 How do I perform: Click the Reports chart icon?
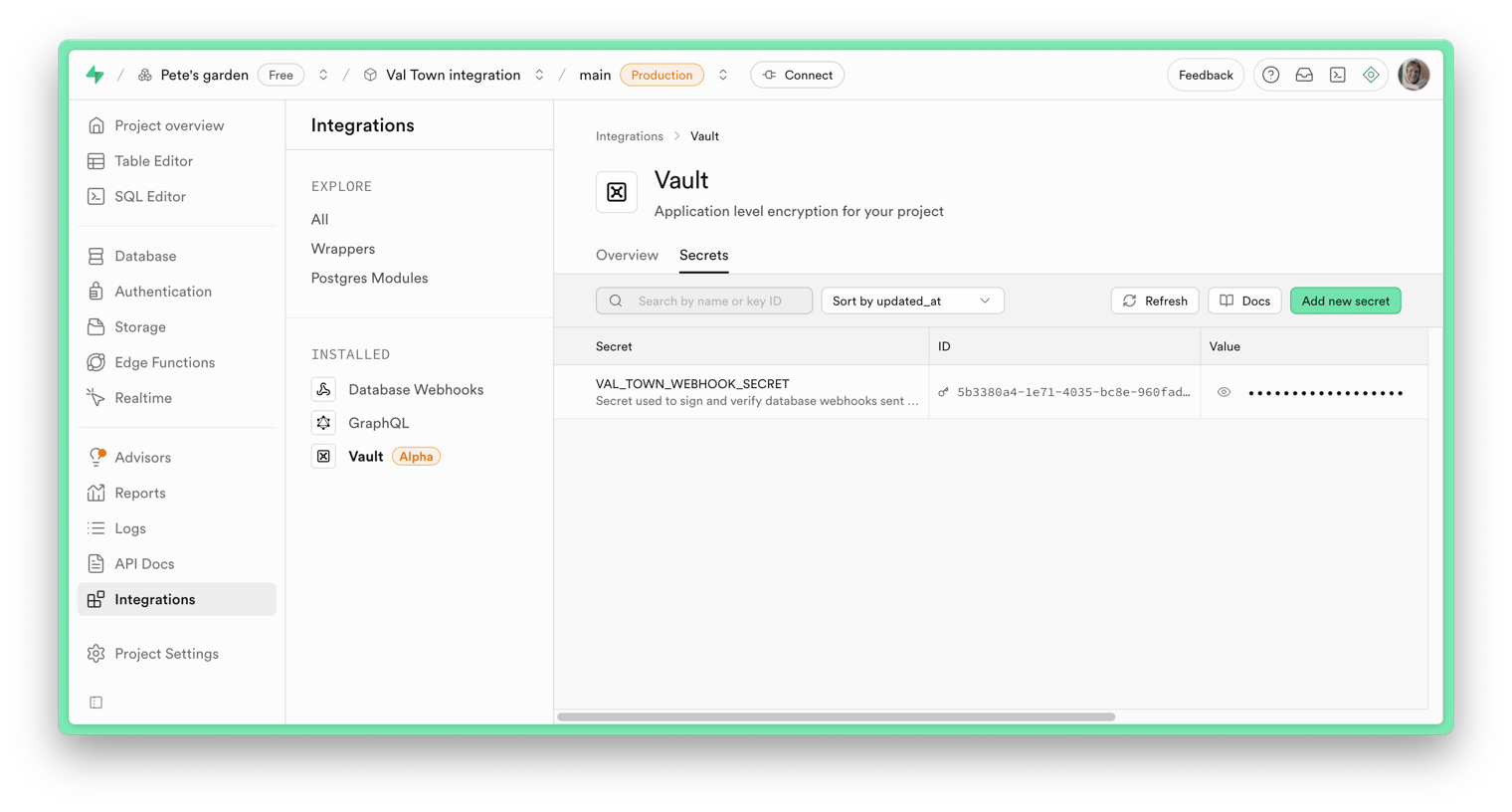[x=96, y=493]
